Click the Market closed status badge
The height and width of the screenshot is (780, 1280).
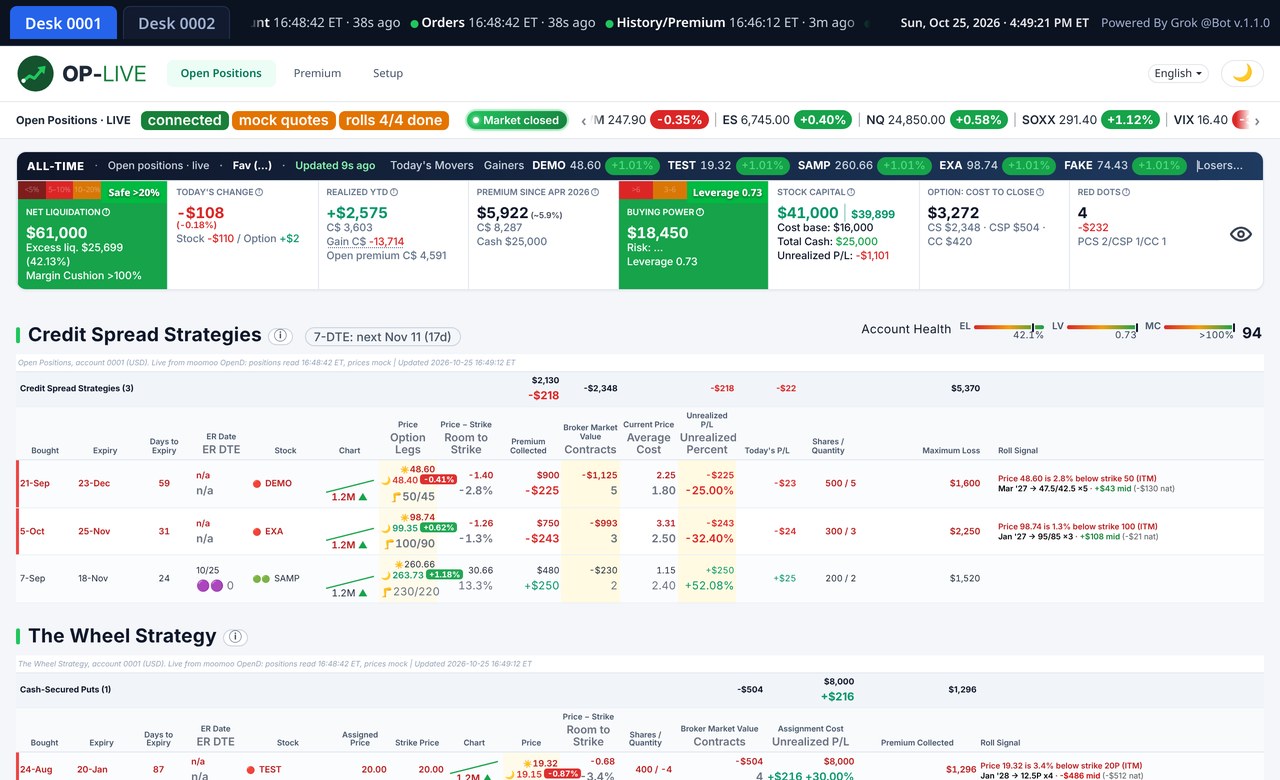coord(516,120)
